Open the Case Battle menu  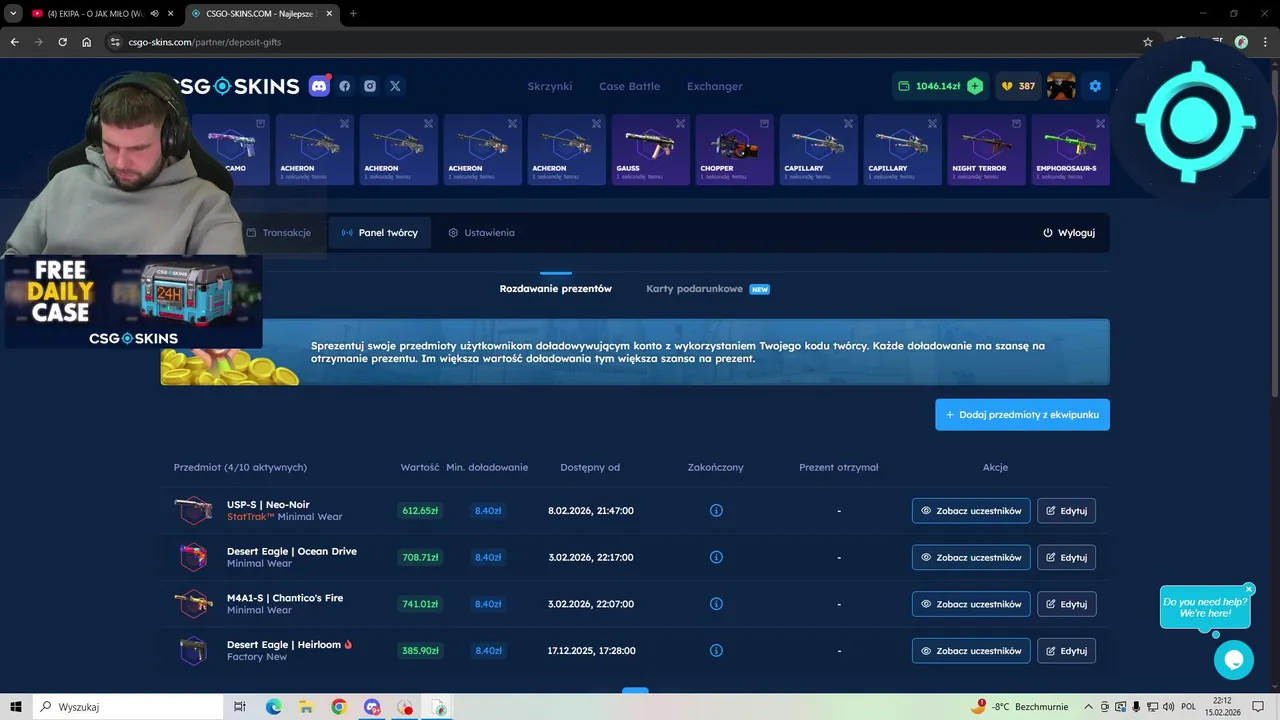pyautogui.click(x=629, y=86)
